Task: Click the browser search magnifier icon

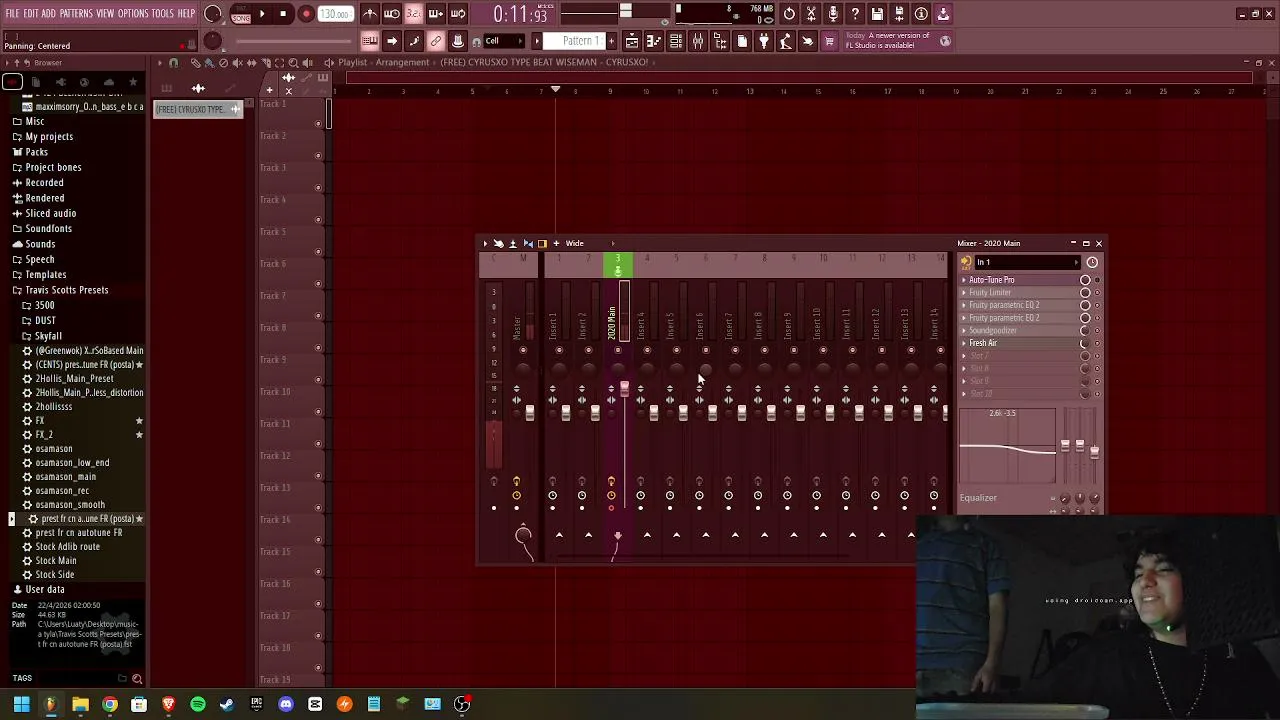Action: point(137,679)
